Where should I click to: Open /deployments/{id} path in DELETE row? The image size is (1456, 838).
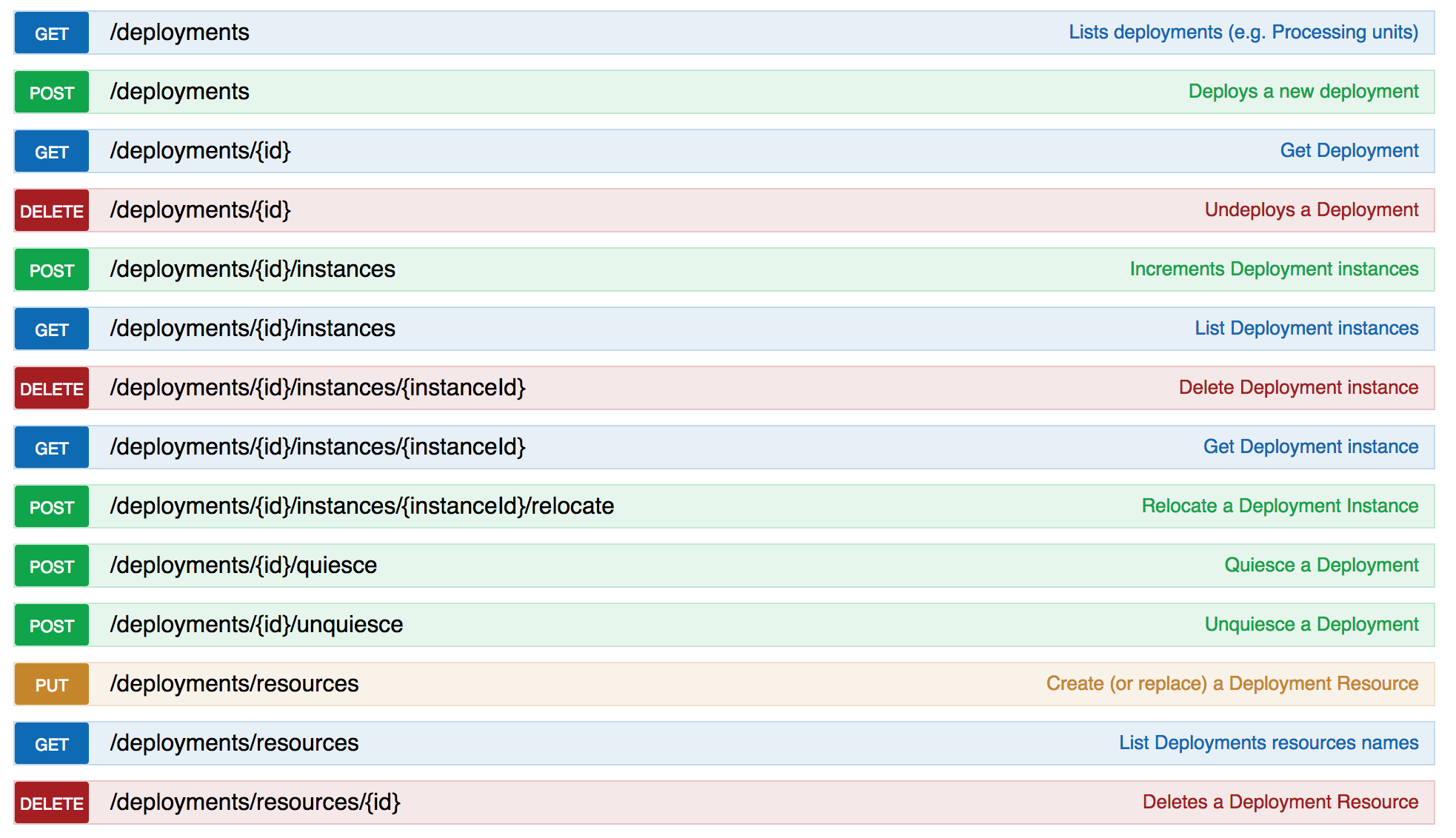pyautogui.click(x=200, y=210)
